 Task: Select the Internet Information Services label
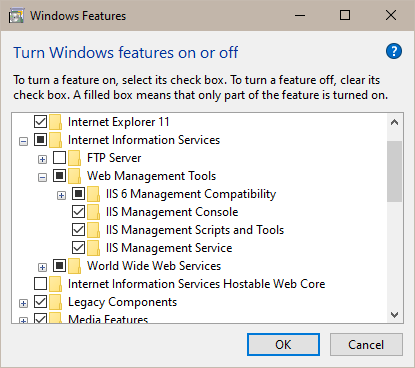tap(144, 140)
